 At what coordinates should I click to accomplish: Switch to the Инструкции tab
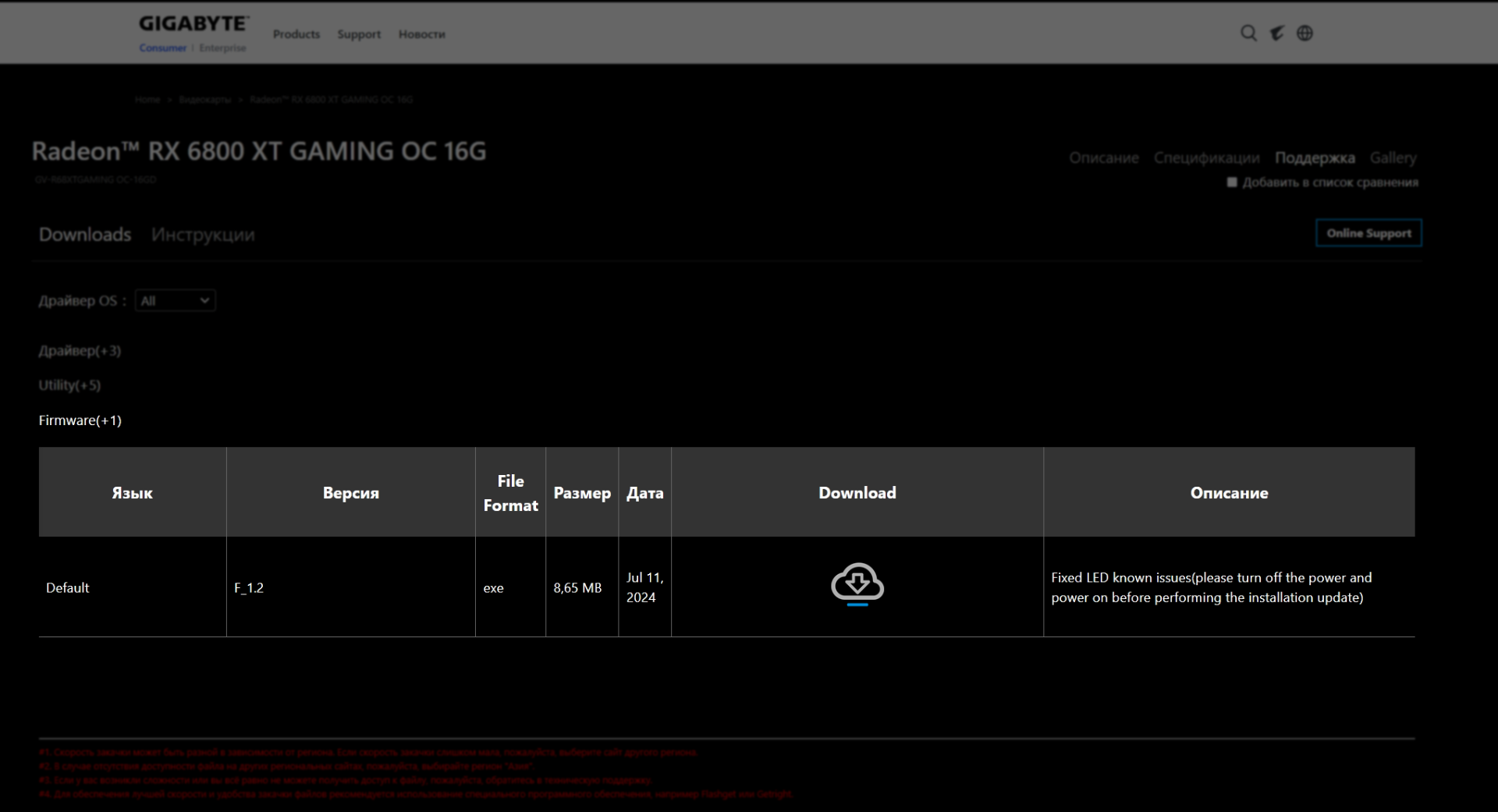(x=203, y=235)
